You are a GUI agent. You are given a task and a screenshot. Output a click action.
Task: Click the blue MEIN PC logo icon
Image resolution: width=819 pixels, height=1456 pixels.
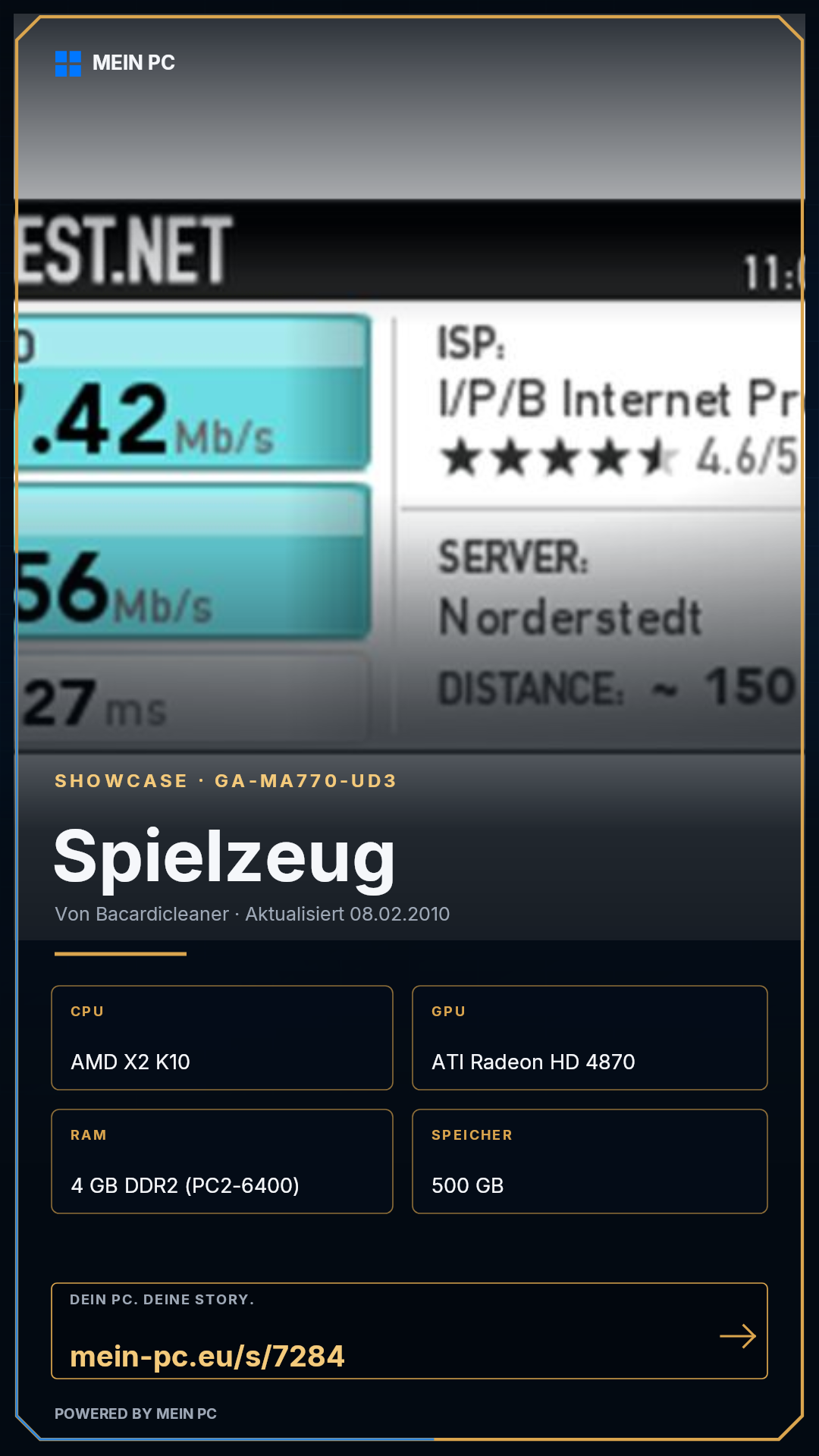(x=68, y=64)
